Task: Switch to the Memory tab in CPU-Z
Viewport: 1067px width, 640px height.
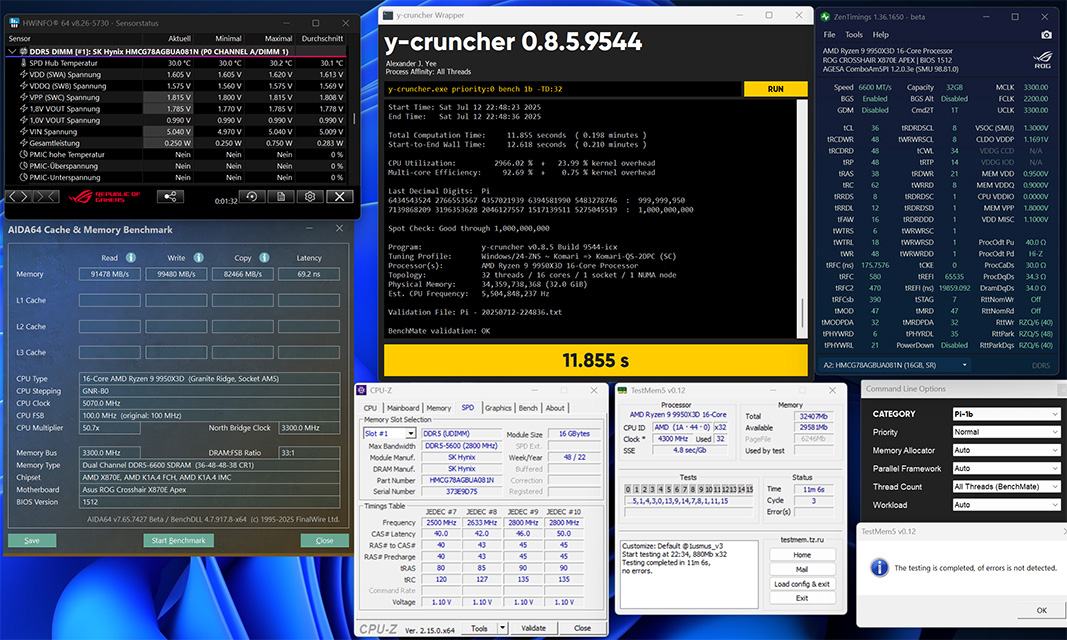Action: 439,408
